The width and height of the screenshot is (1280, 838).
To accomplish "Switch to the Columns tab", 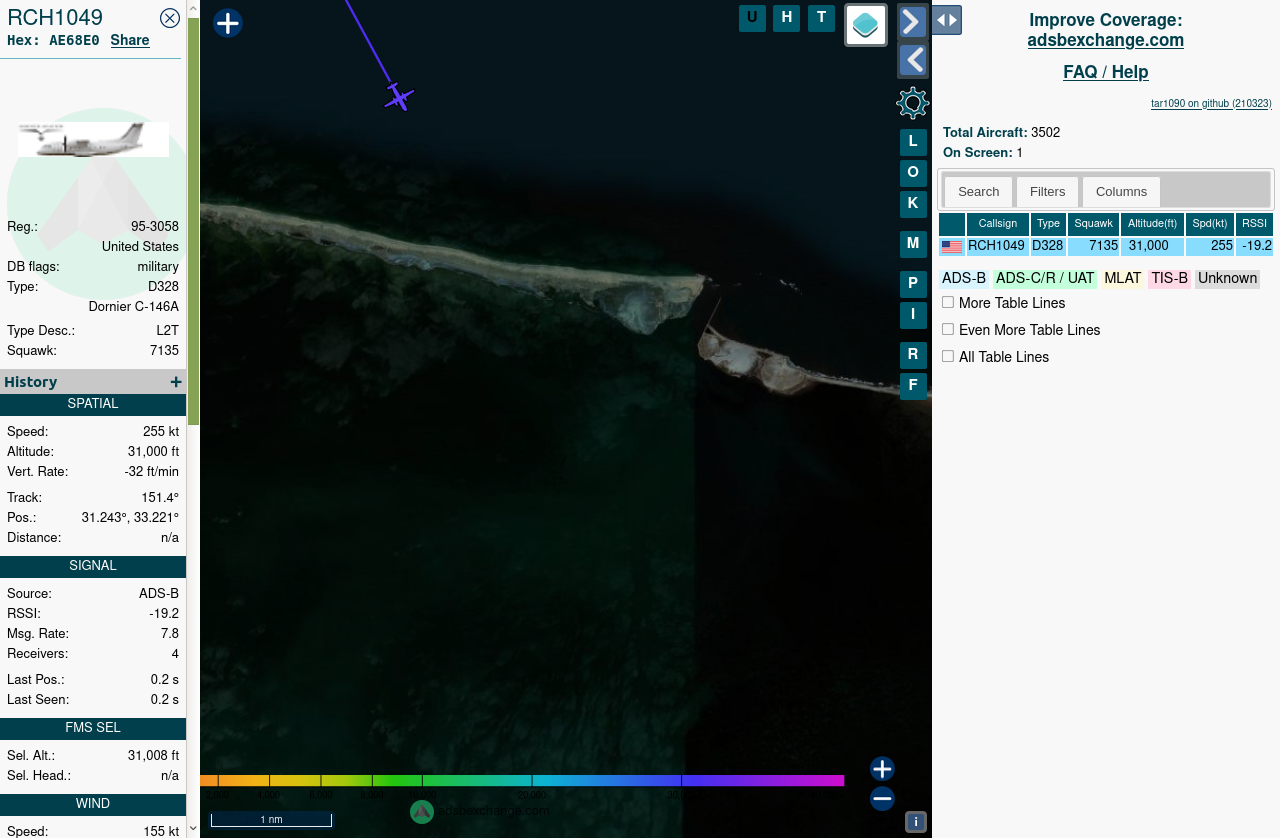I will point(1121,192).
